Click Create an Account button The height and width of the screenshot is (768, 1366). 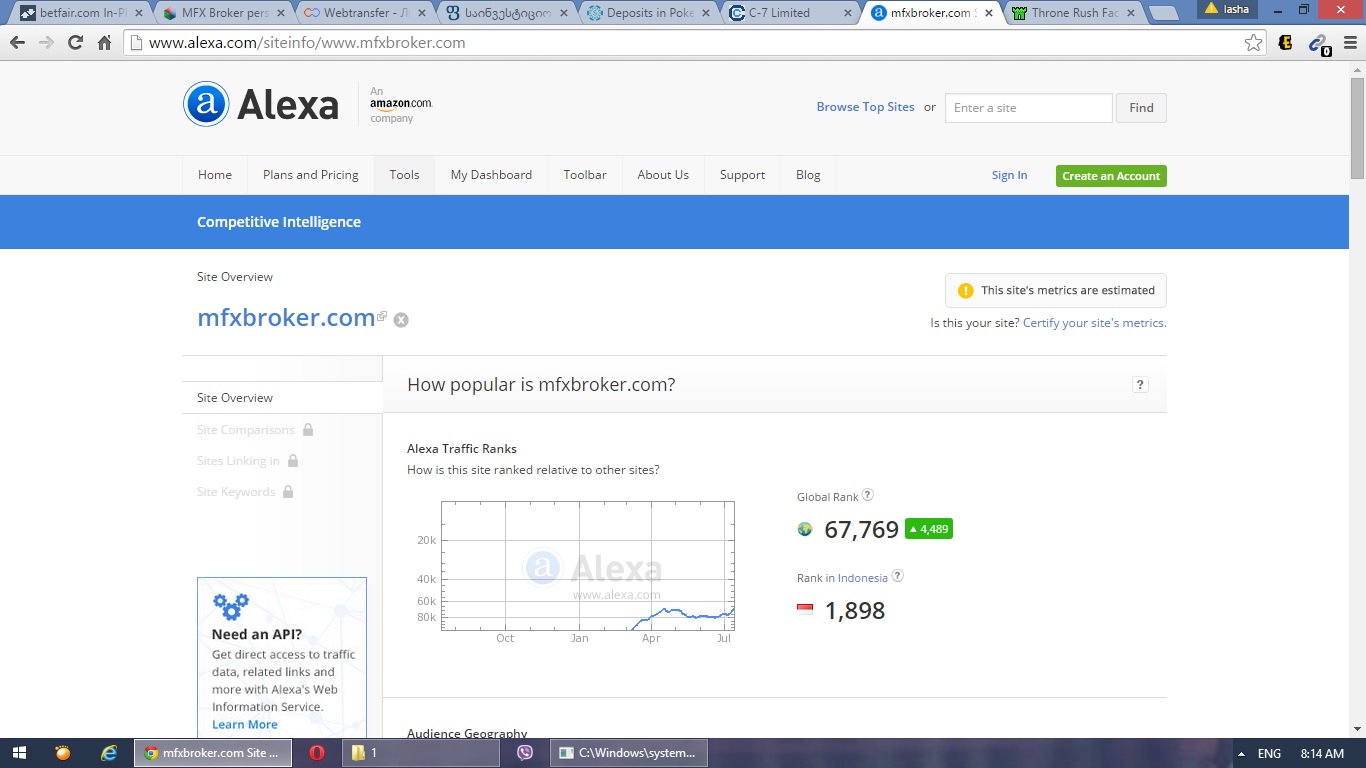click(x=1111, y=176)
